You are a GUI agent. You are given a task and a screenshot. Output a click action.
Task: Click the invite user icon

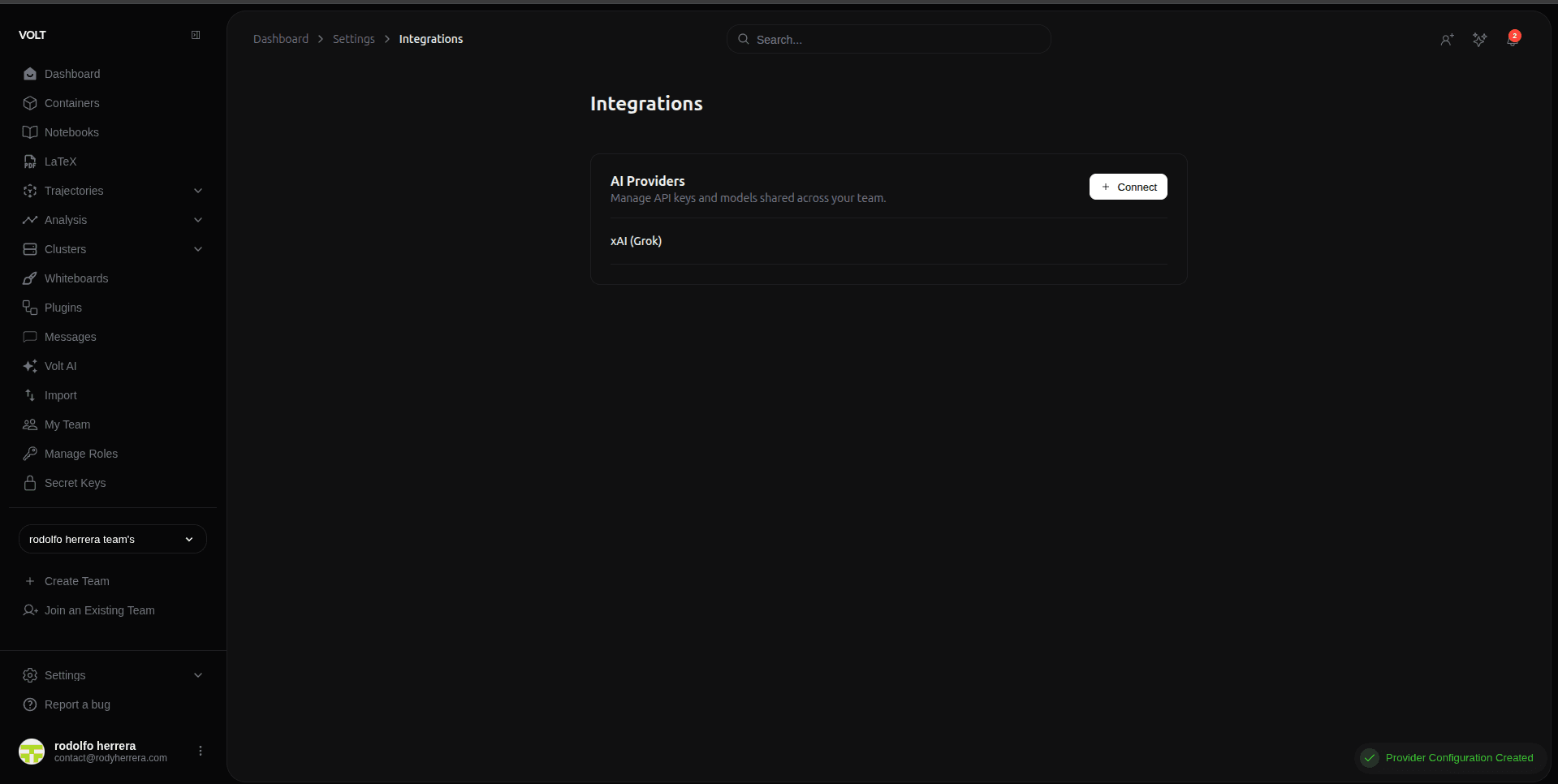coord(1447,40)
